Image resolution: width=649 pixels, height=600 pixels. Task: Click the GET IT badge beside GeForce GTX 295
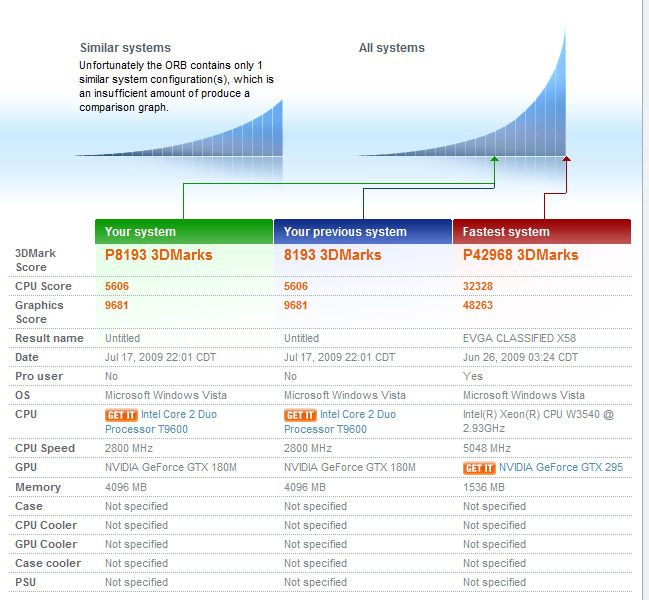coord(479,468)
